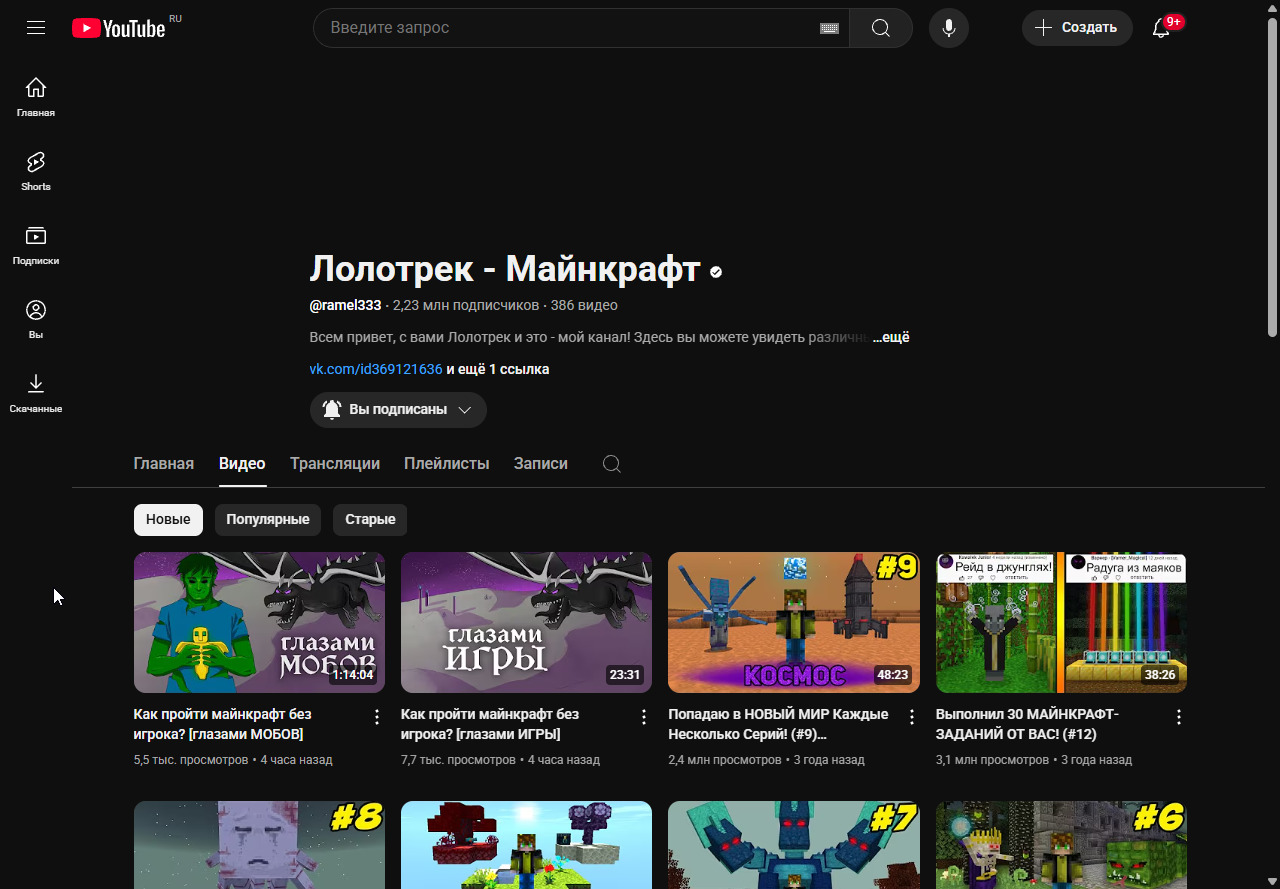This screenshot has height=889, width=1280.
Task: Open options menu for 30 МАЙНКРАФТ-ЗАДАНИЙ video
Action: point(1179,717)
